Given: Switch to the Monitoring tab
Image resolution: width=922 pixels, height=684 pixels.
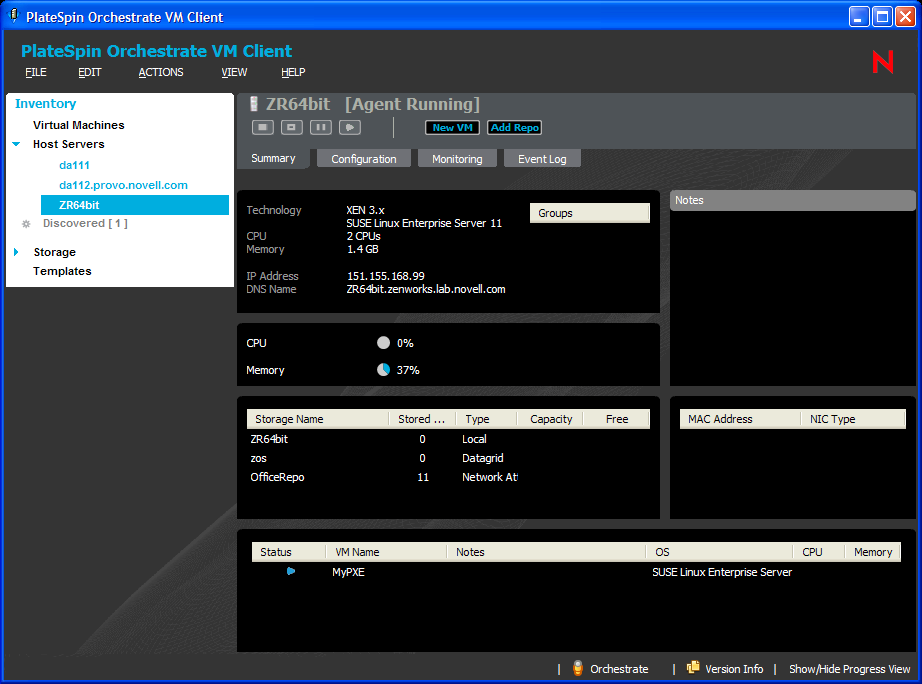Looking at the screenshot, I should 457,159.
